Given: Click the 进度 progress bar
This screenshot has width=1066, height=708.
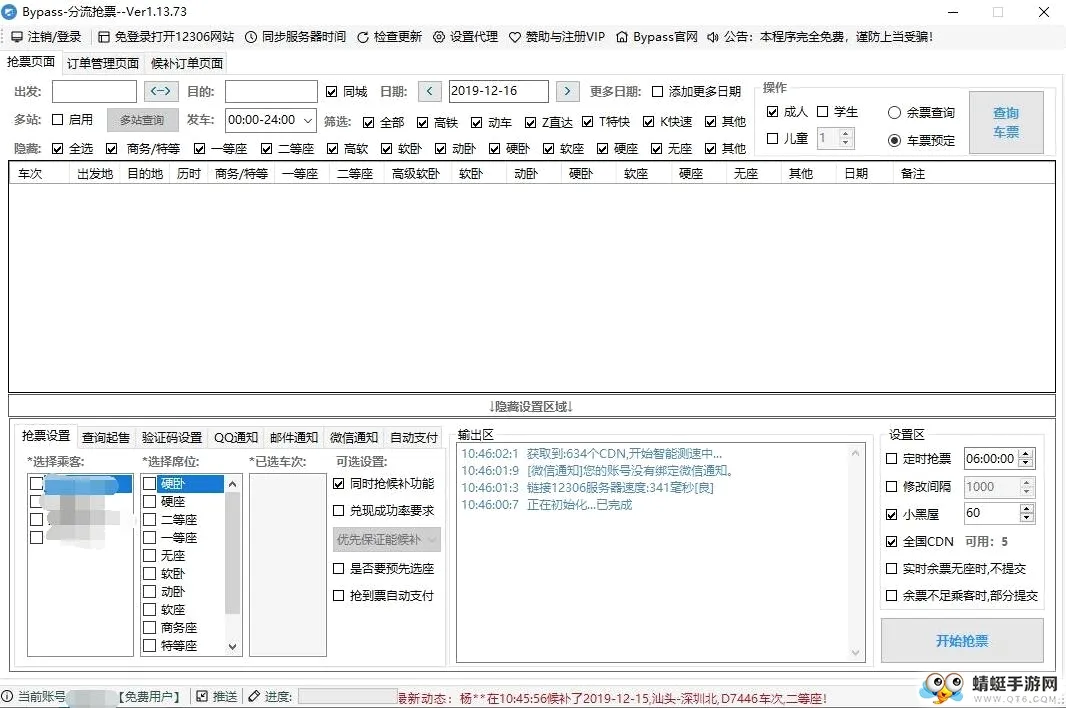Looking at the screenshot, I should tap(348, 696).
